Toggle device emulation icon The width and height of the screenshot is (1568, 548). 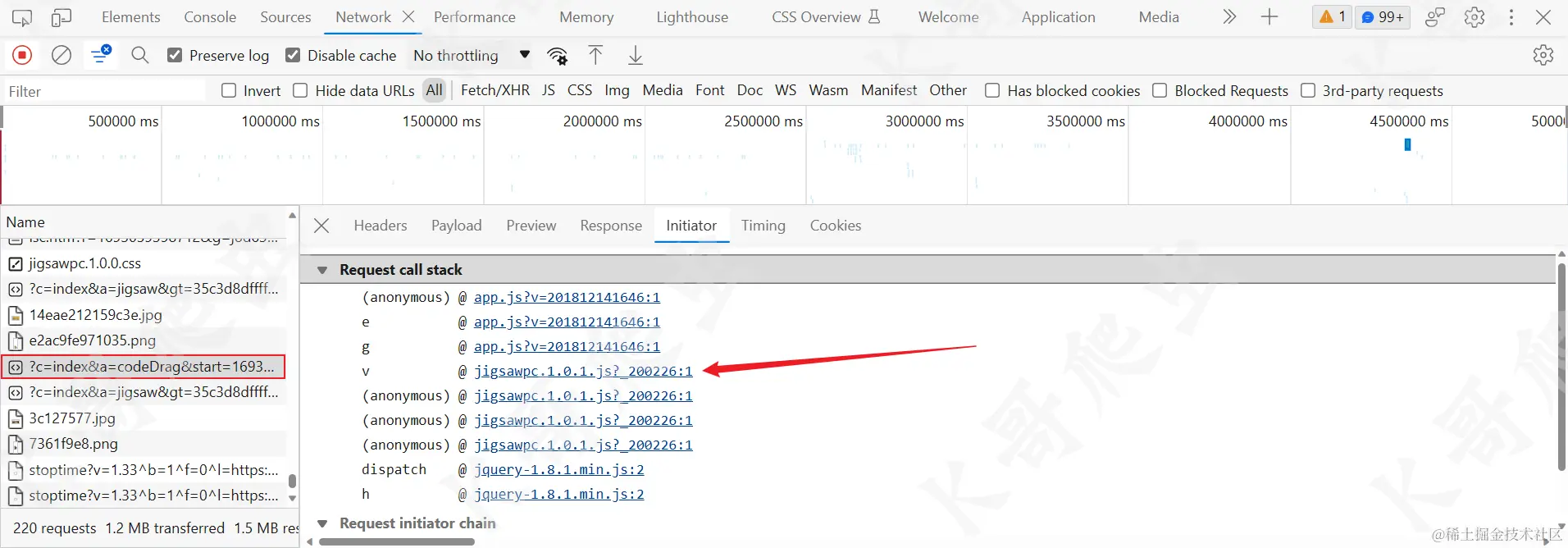[62, 17]
